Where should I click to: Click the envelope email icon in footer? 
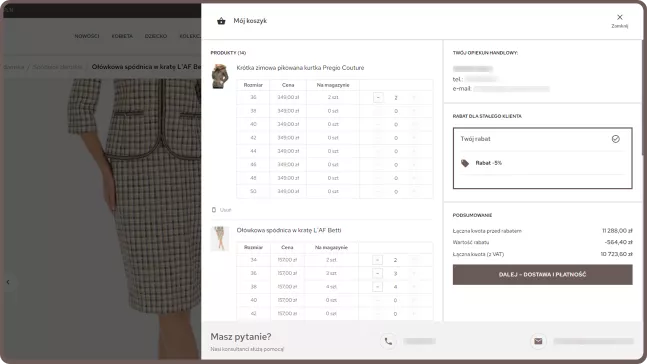tap(538, 341)
